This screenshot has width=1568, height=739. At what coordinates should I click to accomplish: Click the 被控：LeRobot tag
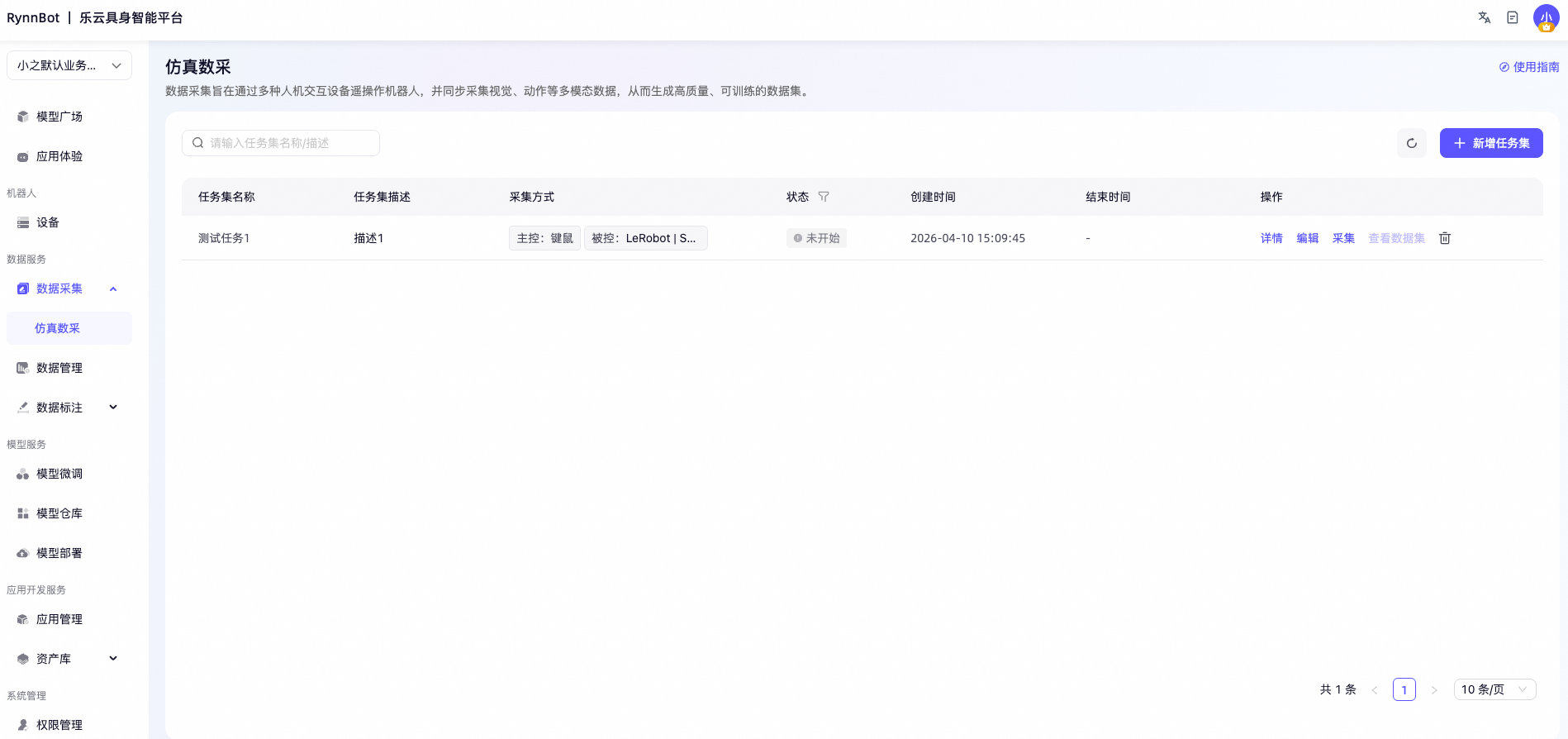(646, 238)
